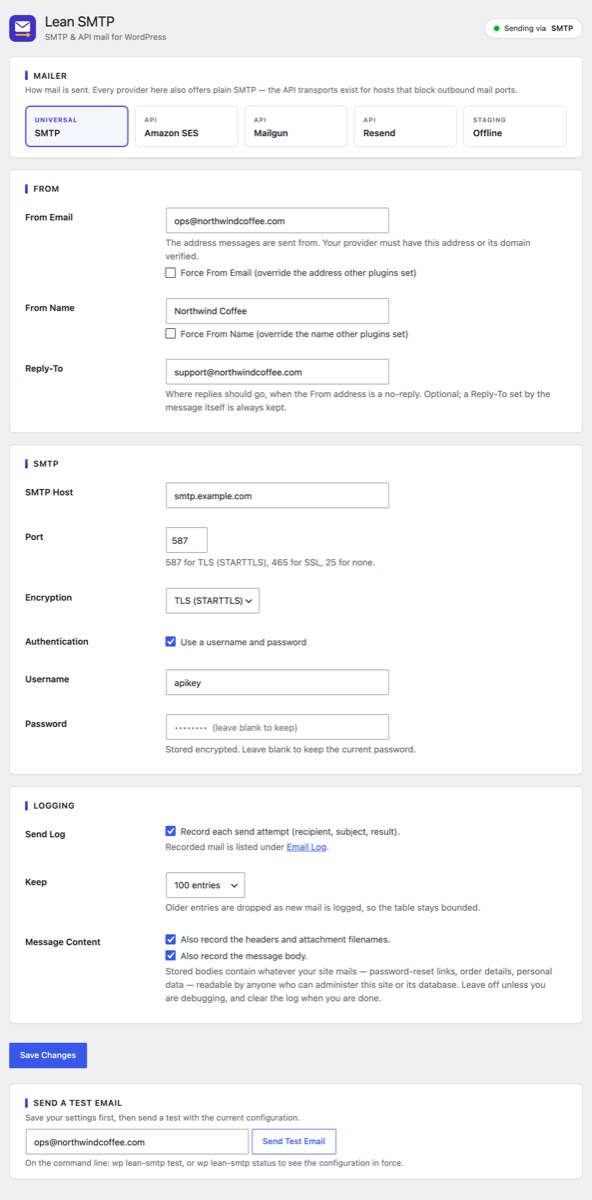The width and height of the screenshot is (592, 1200).
Task: Click the Username field containing apikey
Action: (277, 682)
